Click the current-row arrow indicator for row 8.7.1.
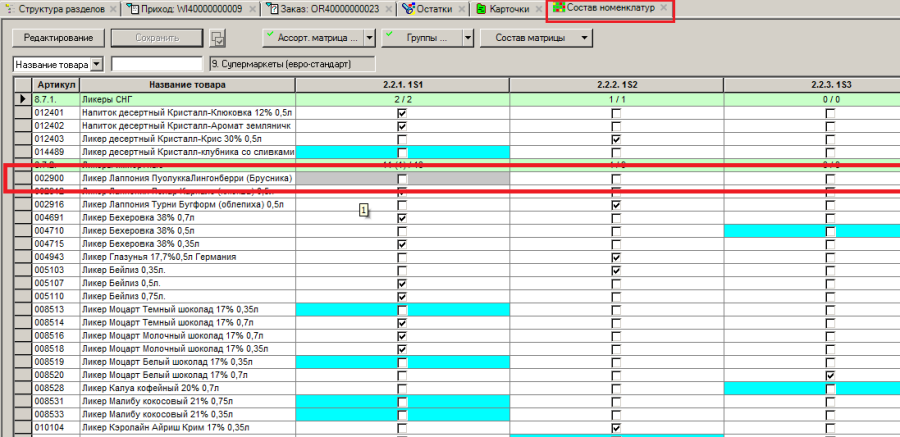This screenshot has height=437, width=900. point(23,99)
